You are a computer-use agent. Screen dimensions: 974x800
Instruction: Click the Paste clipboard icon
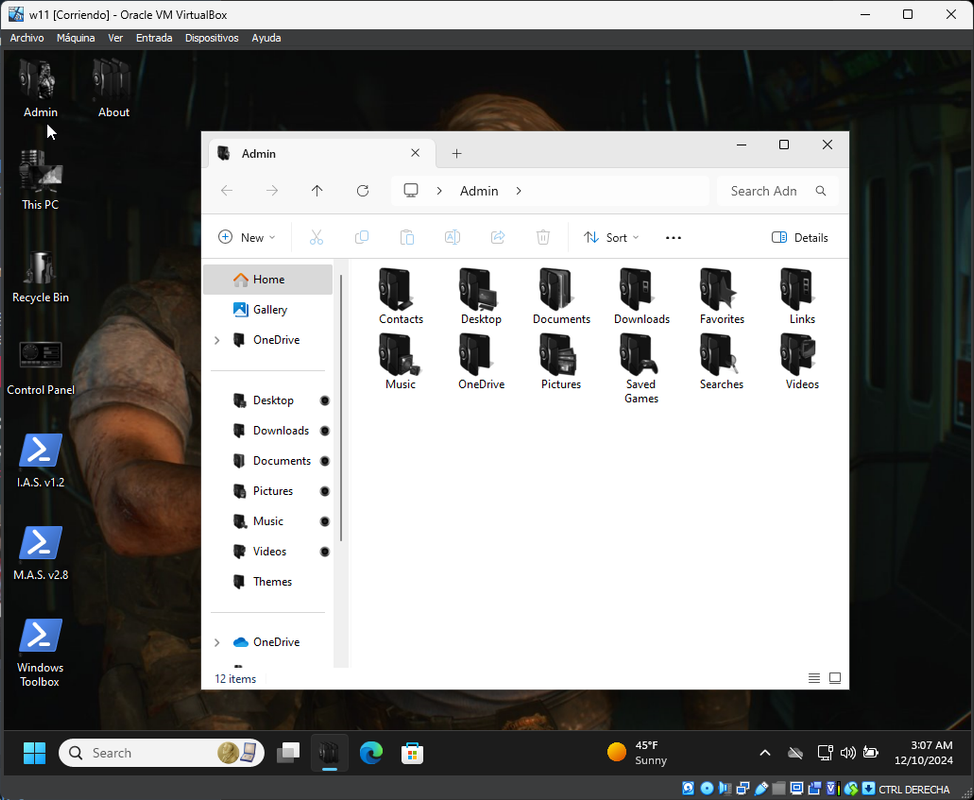tap(407, 237)
